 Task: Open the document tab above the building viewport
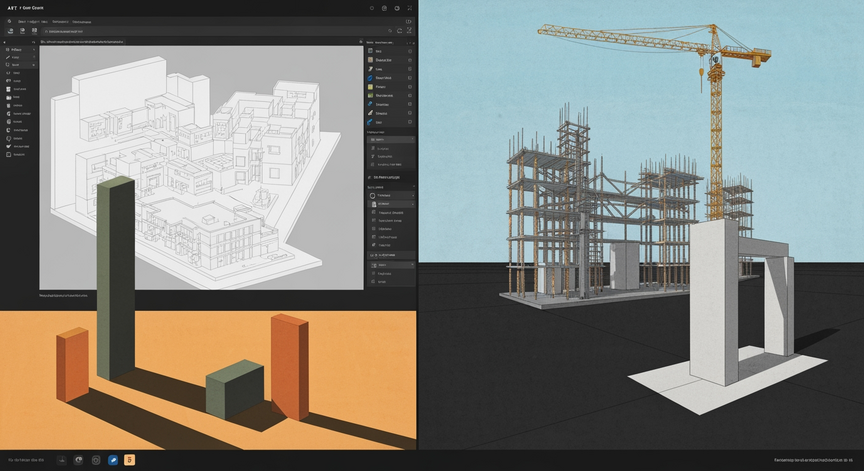click(x=83, y=42)
